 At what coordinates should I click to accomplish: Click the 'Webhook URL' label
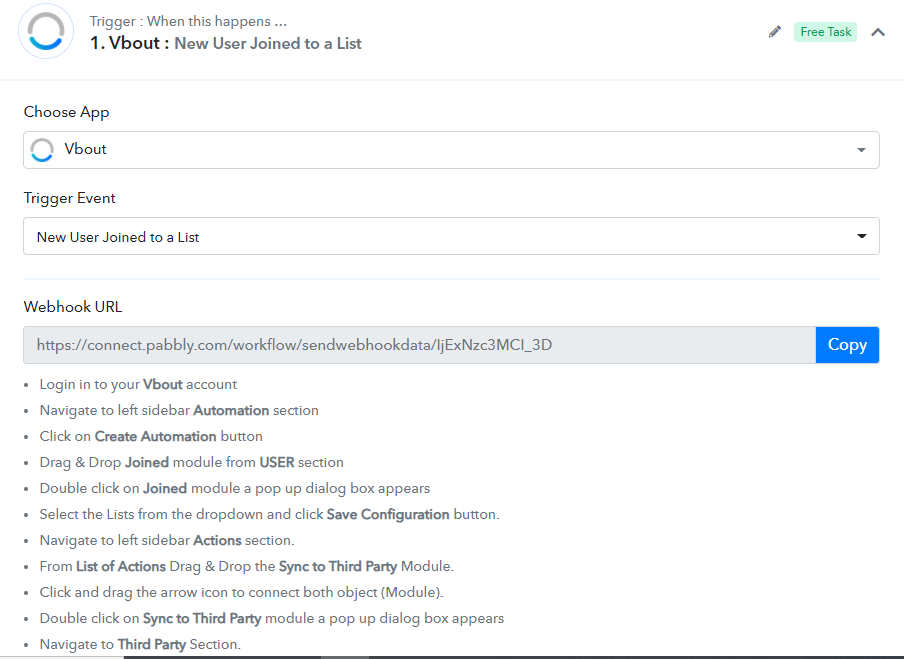73,307
